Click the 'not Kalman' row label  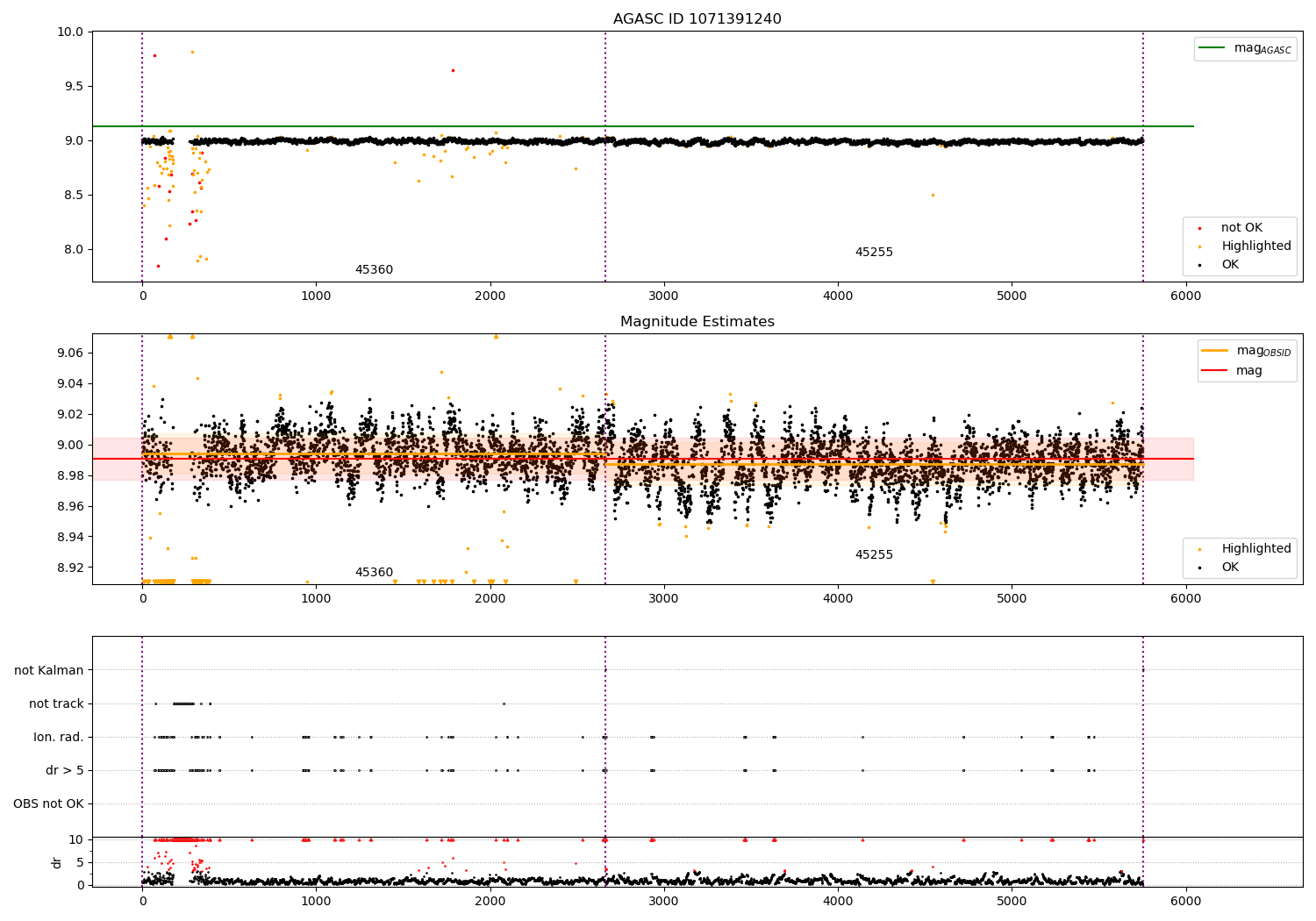(x=49, y=670)
